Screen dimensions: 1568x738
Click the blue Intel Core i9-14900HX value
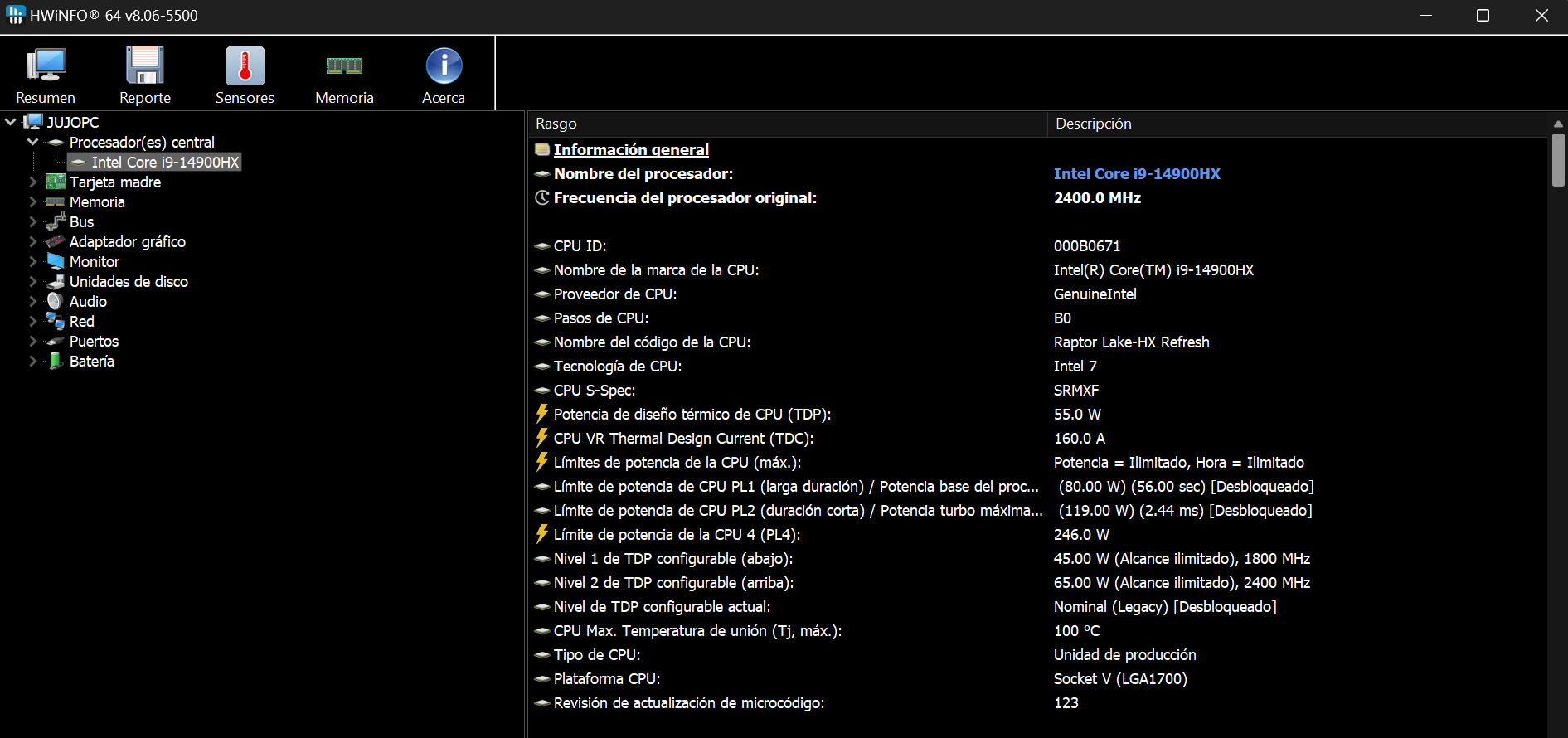click(x=1137, y=173)
